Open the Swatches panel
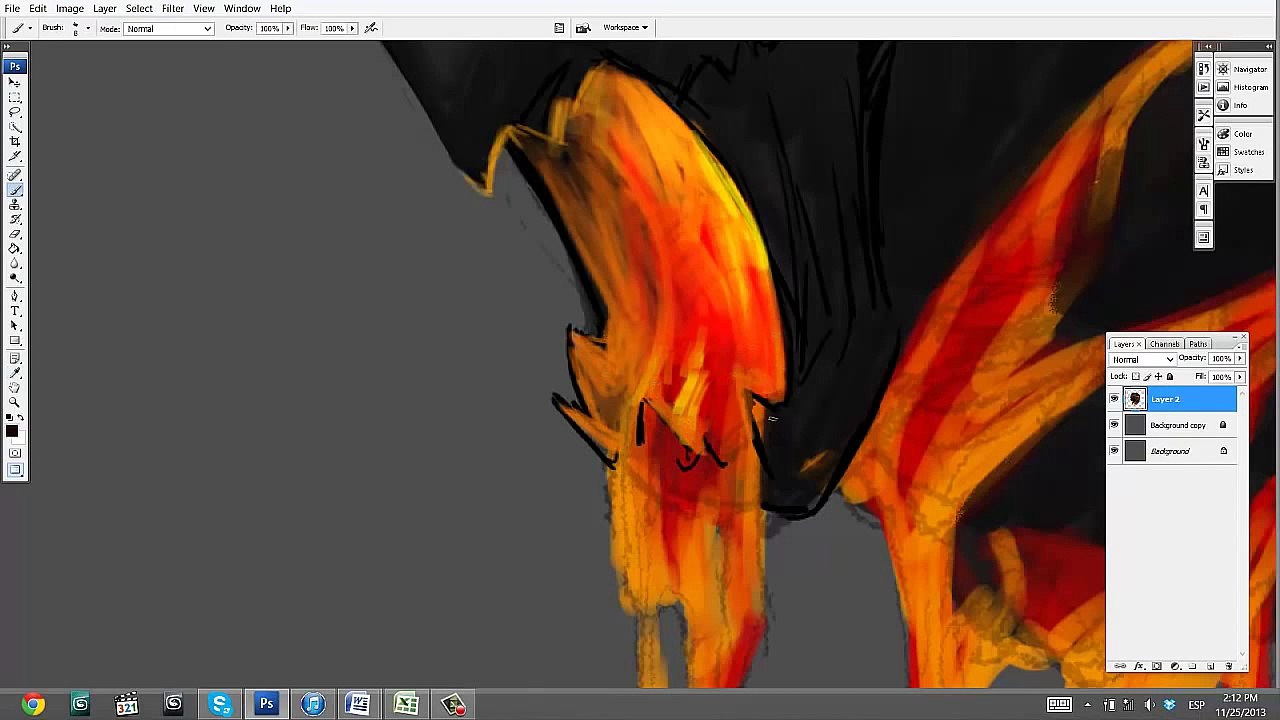This screenshot has width=1280, height=720. pos(1240,152)
